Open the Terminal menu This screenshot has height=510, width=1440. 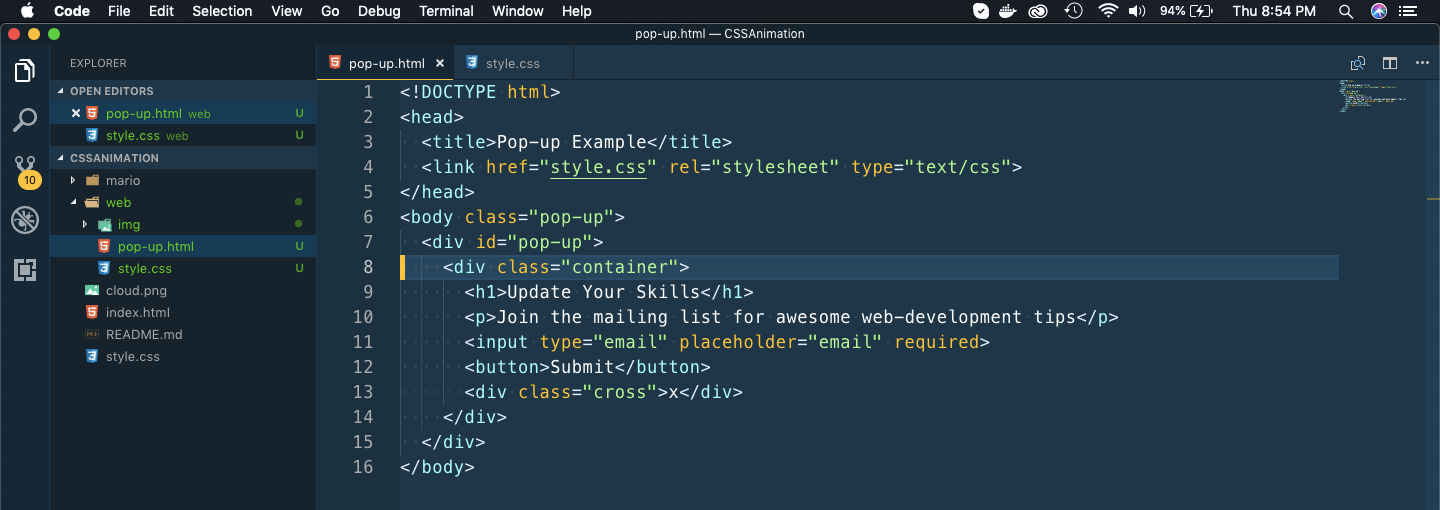[446, 11]
